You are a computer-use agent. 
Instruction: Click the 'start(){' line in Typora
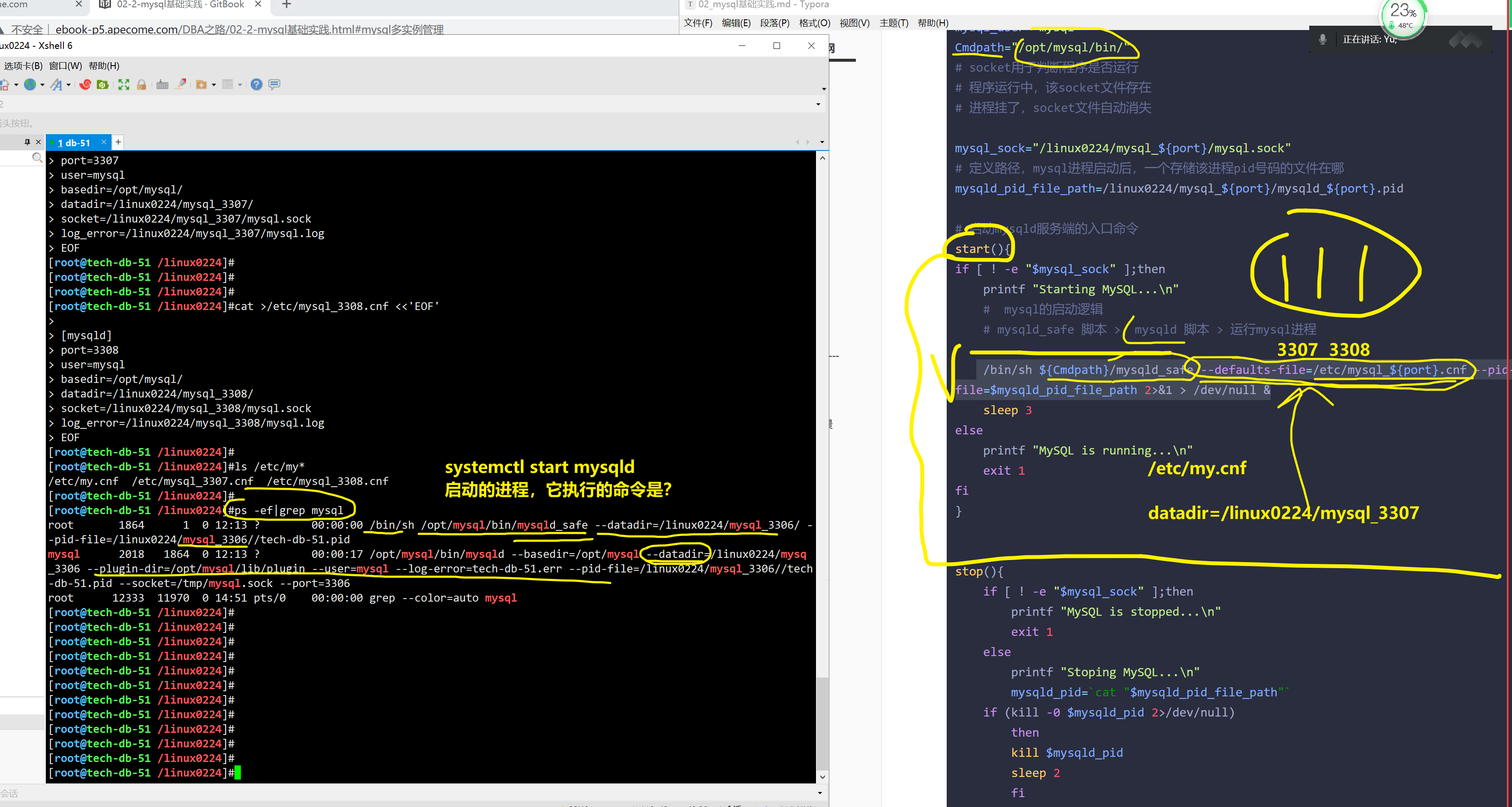[x=983, y=249]
